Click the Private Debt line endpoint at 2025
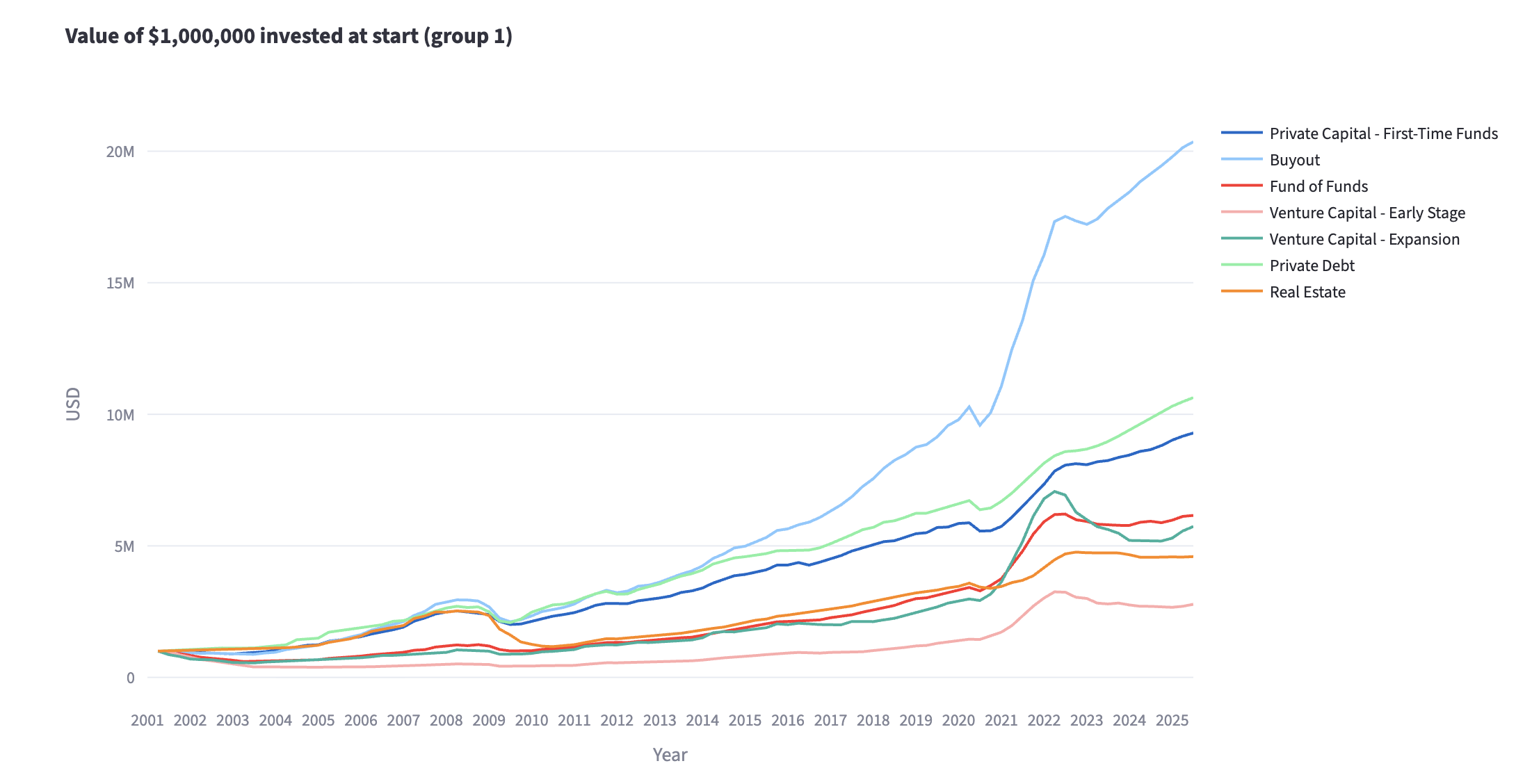Screen dimensions: 1516x784 click(1192, 398)
